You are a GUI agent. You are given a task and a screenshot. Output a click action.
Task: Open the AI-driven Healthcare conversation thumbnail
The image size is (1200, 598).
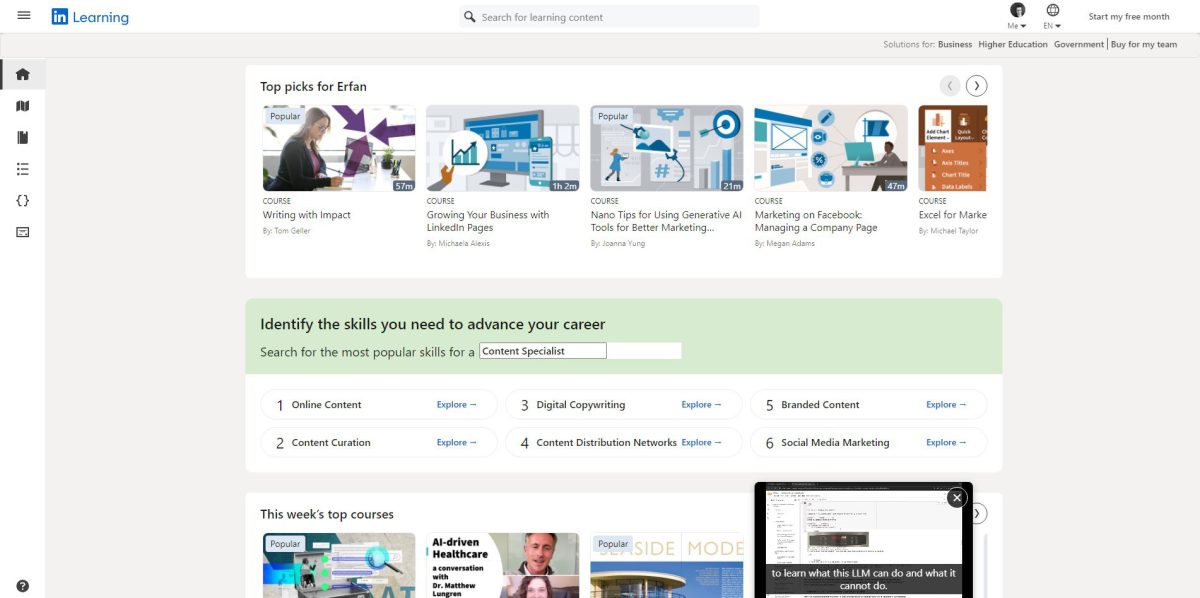(503, 565)
